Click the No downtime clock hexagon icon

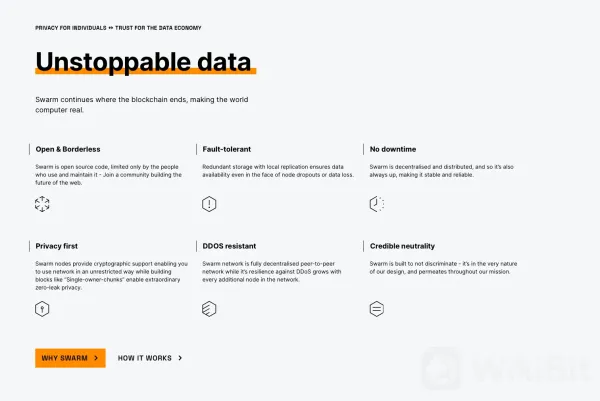[377, 204]
